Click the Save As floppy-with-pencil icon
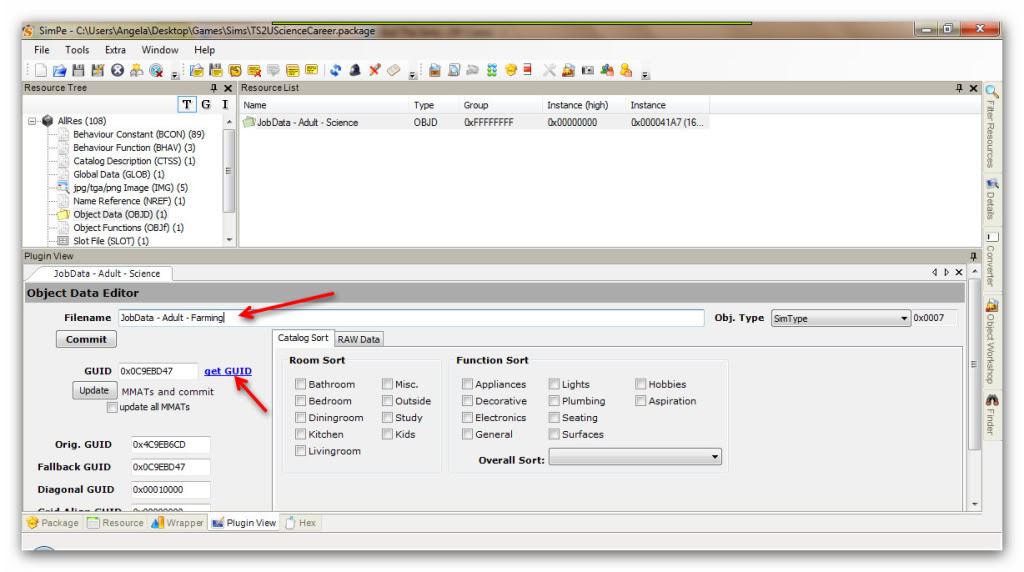This screenshot has width=1024, height=572. pyautogui.click(x=98, y=71)
